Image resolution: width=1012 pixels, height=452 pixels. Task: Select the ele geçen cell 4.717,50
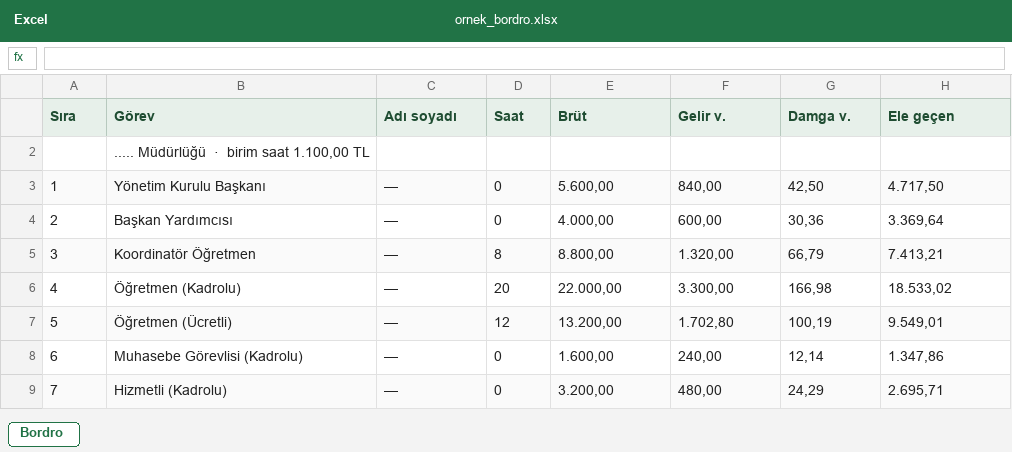[x=946, y=187]
